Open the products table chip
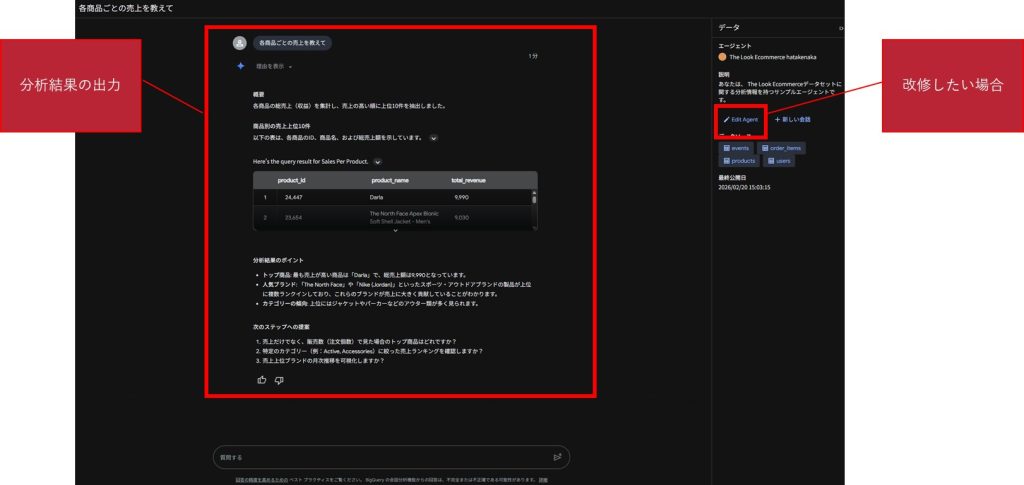The image size is (1024, 485). pos(739,161)
